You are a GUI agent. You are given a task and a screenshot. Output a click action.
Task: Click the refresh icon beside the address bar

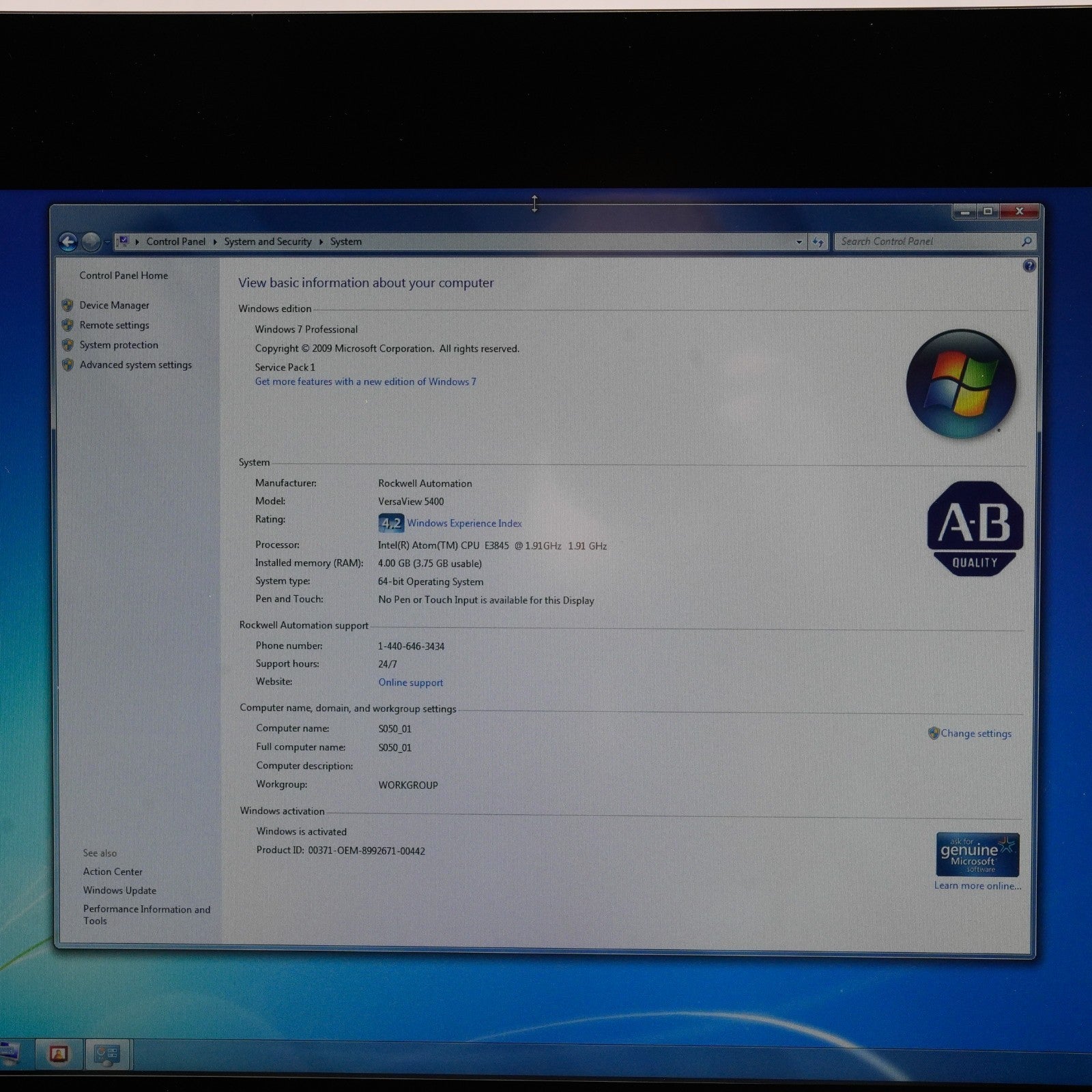click(x=818, y=242)
